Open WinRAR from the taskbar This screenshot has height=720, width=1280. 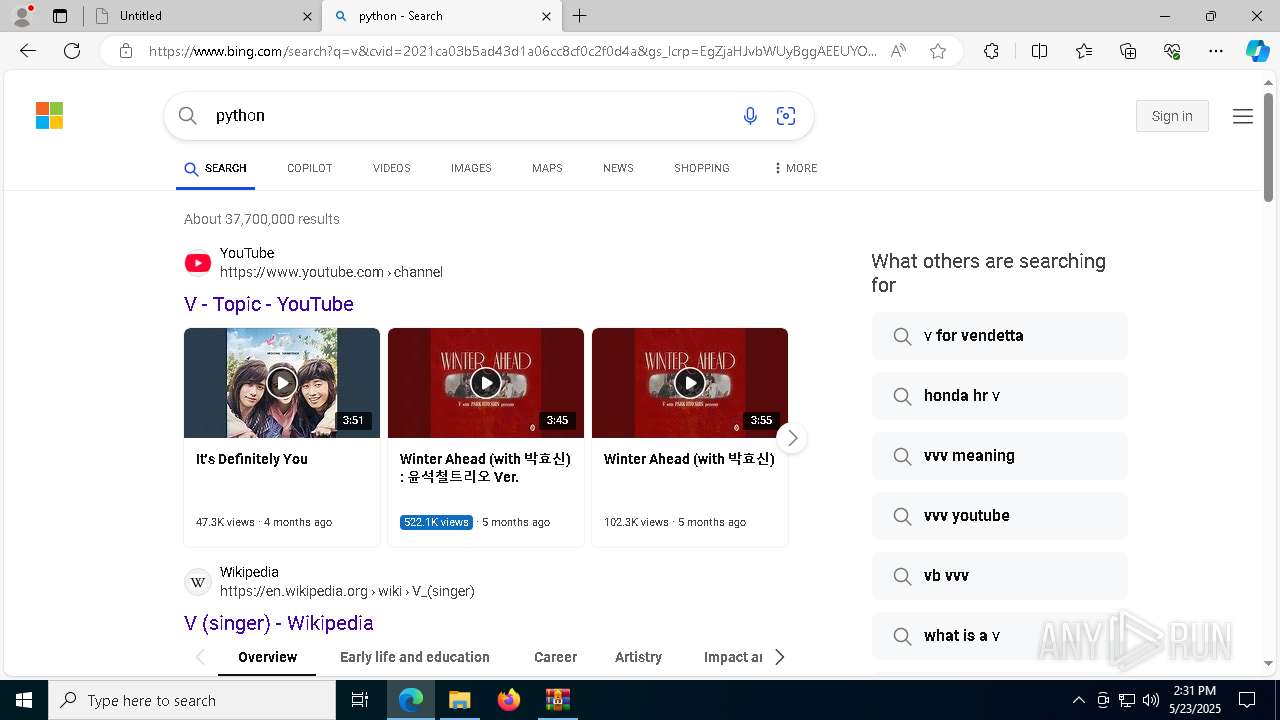tap(557, 700)
